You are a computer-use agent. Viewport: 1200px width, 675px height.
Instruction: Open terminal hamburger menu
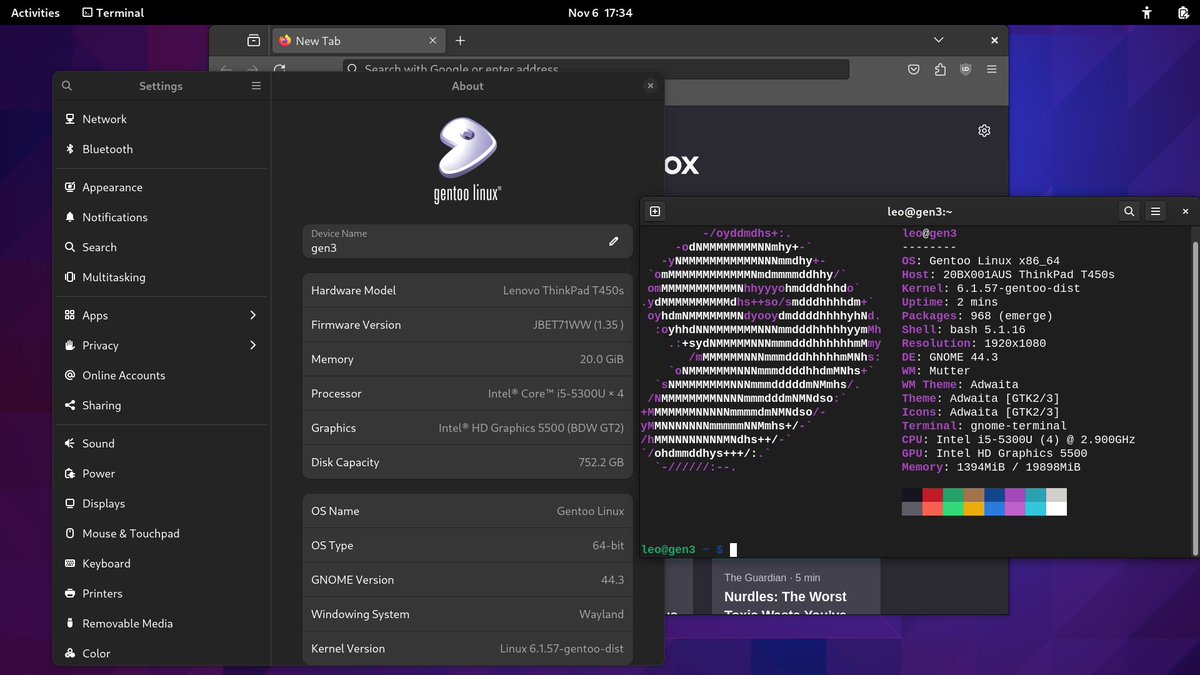(x=1156, y=211)
